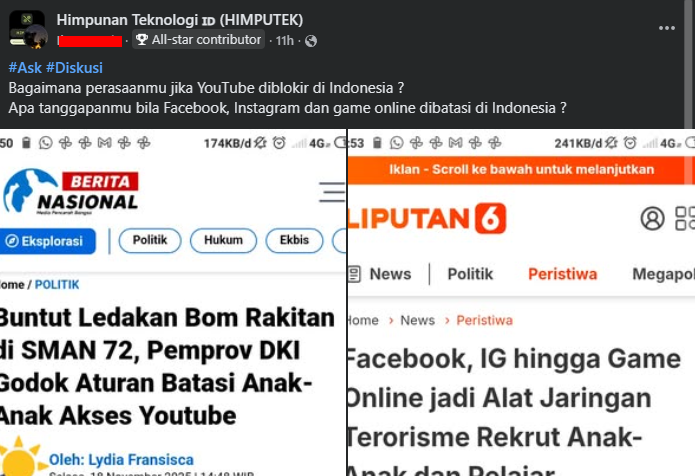
Task: Open the post options three-dots menu
Action: [666, 28]
